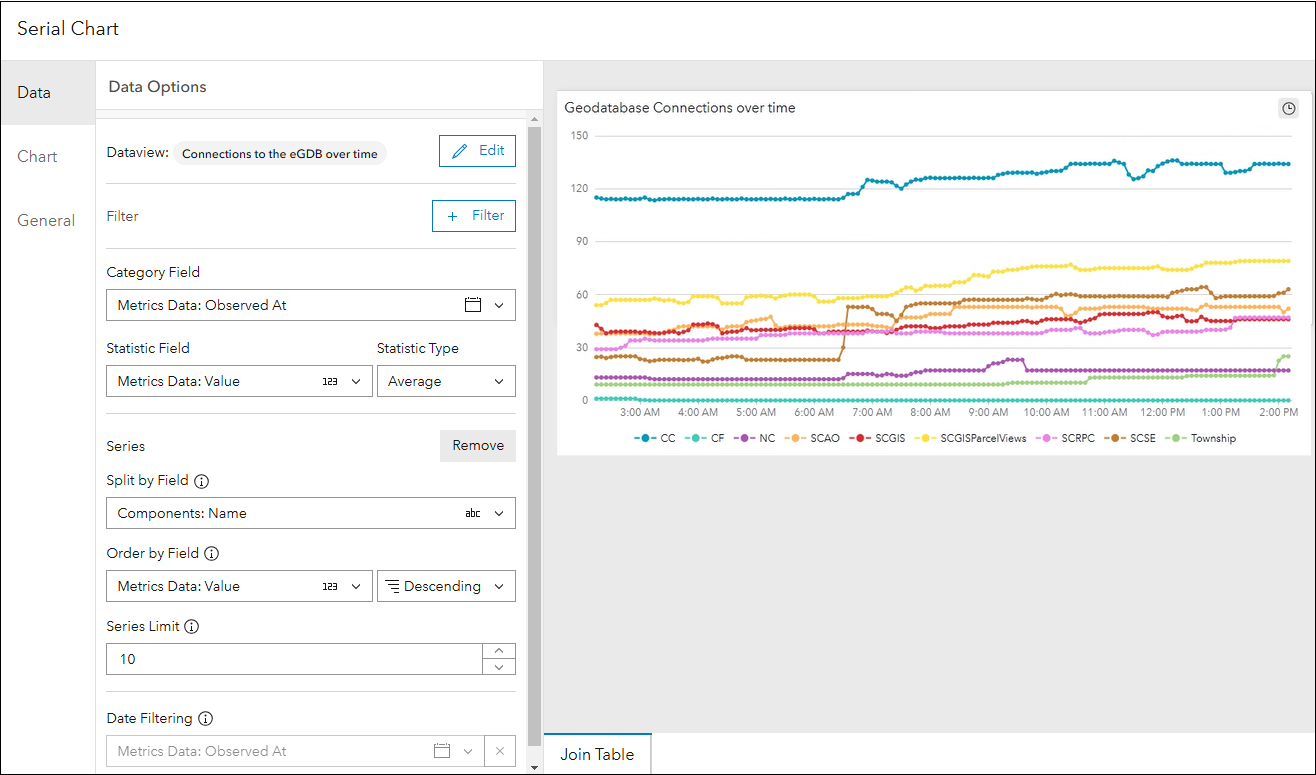
Task: Clear Date Filtering with the X icon
Action: pyautogui.click(x=500, y=751)
